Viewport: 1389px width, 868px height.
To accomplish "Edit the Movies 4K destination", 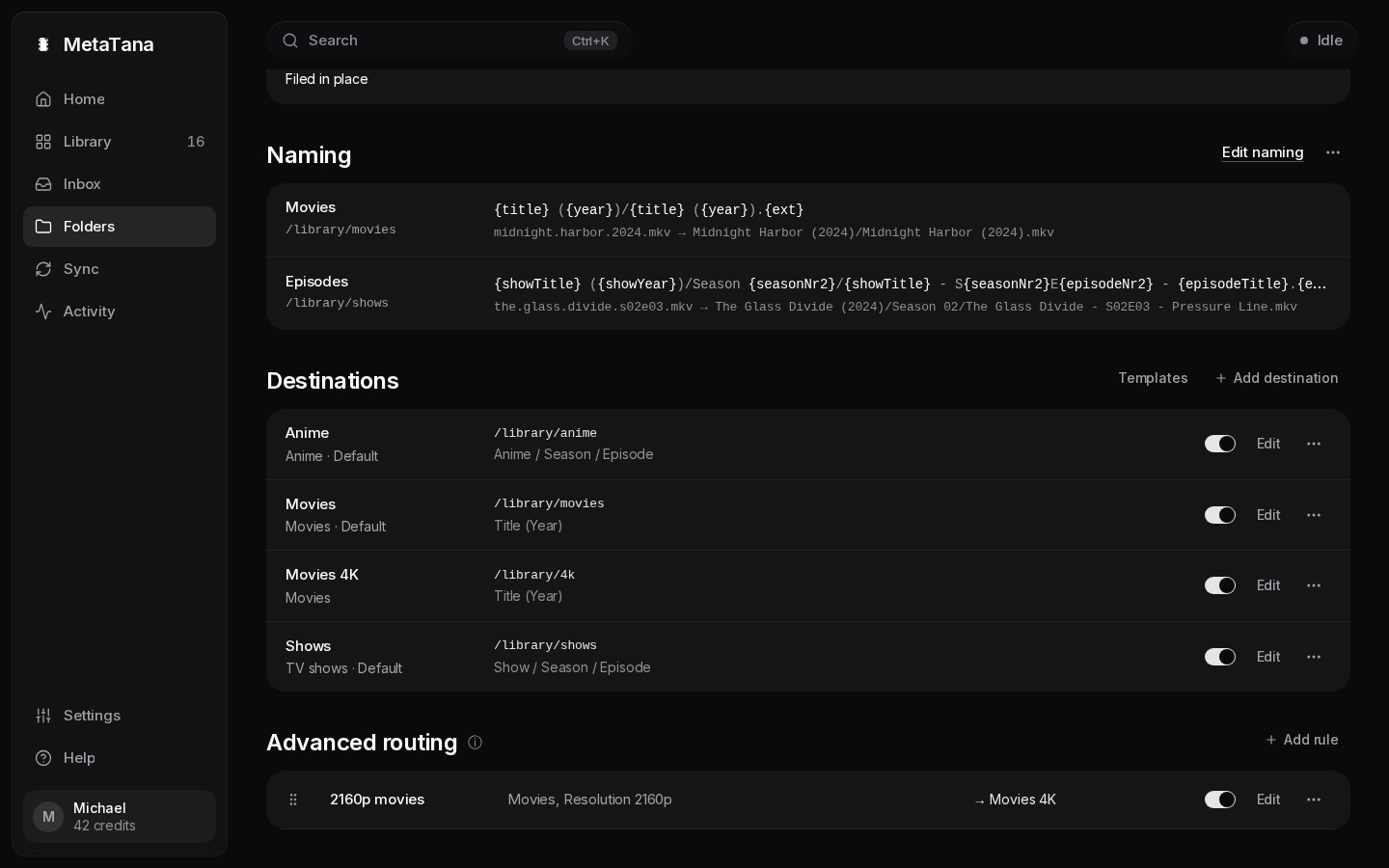I will (1268, 585).
